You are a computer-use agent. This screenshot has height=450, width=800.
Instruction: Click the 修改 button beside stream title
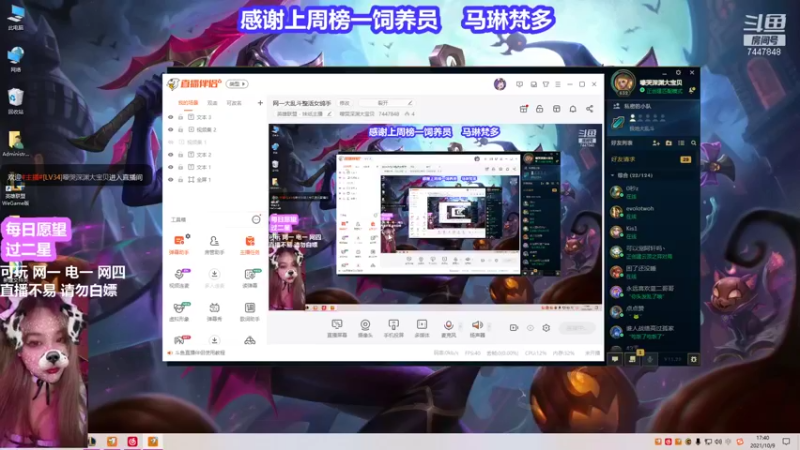[x=345, y=103]
